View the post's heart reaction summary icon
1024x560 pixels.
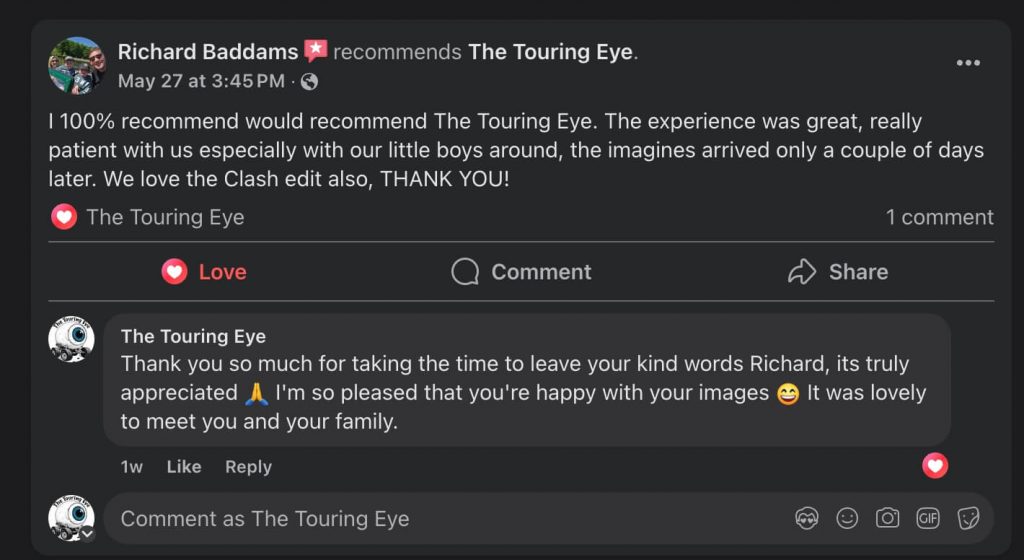[x=64, y=217]
